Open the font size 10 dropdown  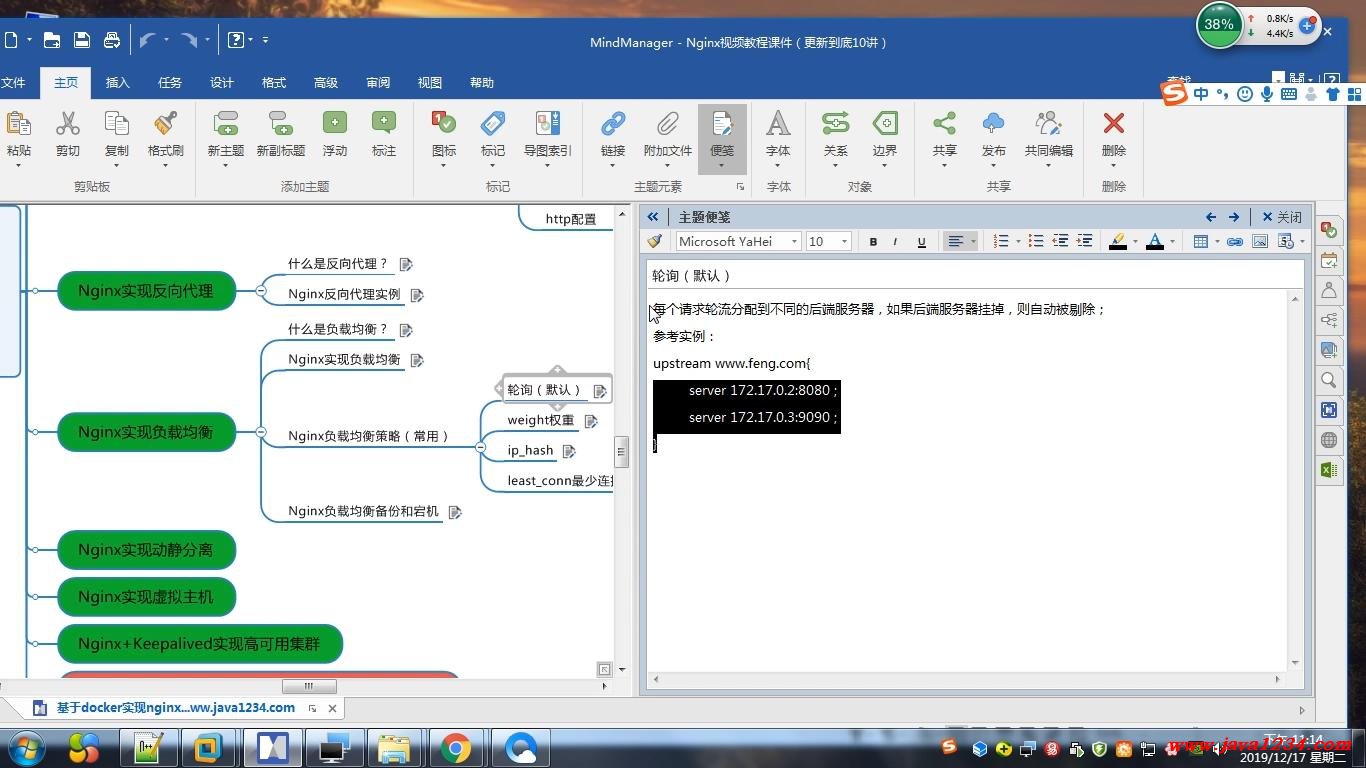pos(844,241)
